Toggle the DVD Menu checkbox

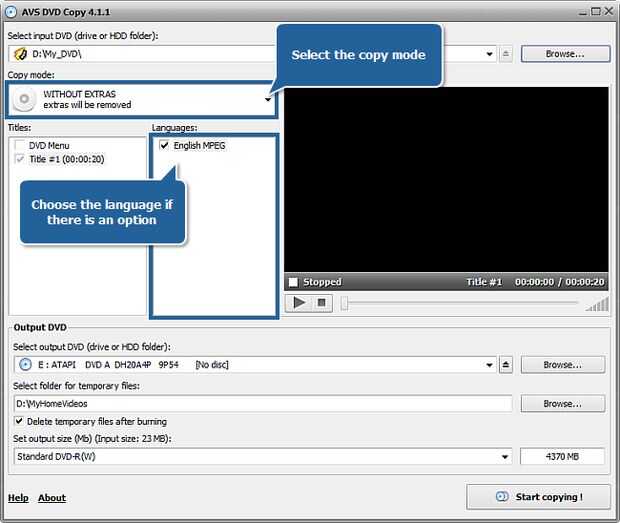[19, 145]
